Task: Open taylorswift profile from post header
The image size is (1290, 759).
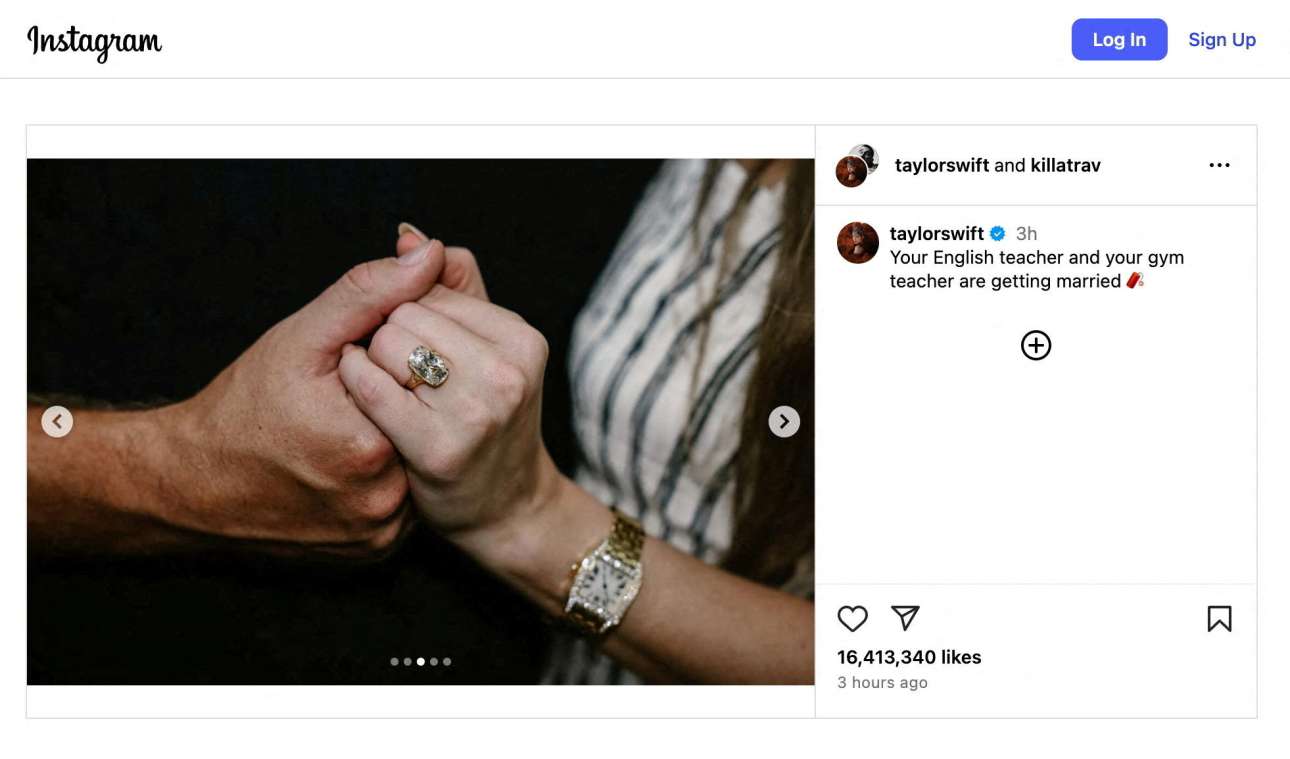Action: (941, 166)
